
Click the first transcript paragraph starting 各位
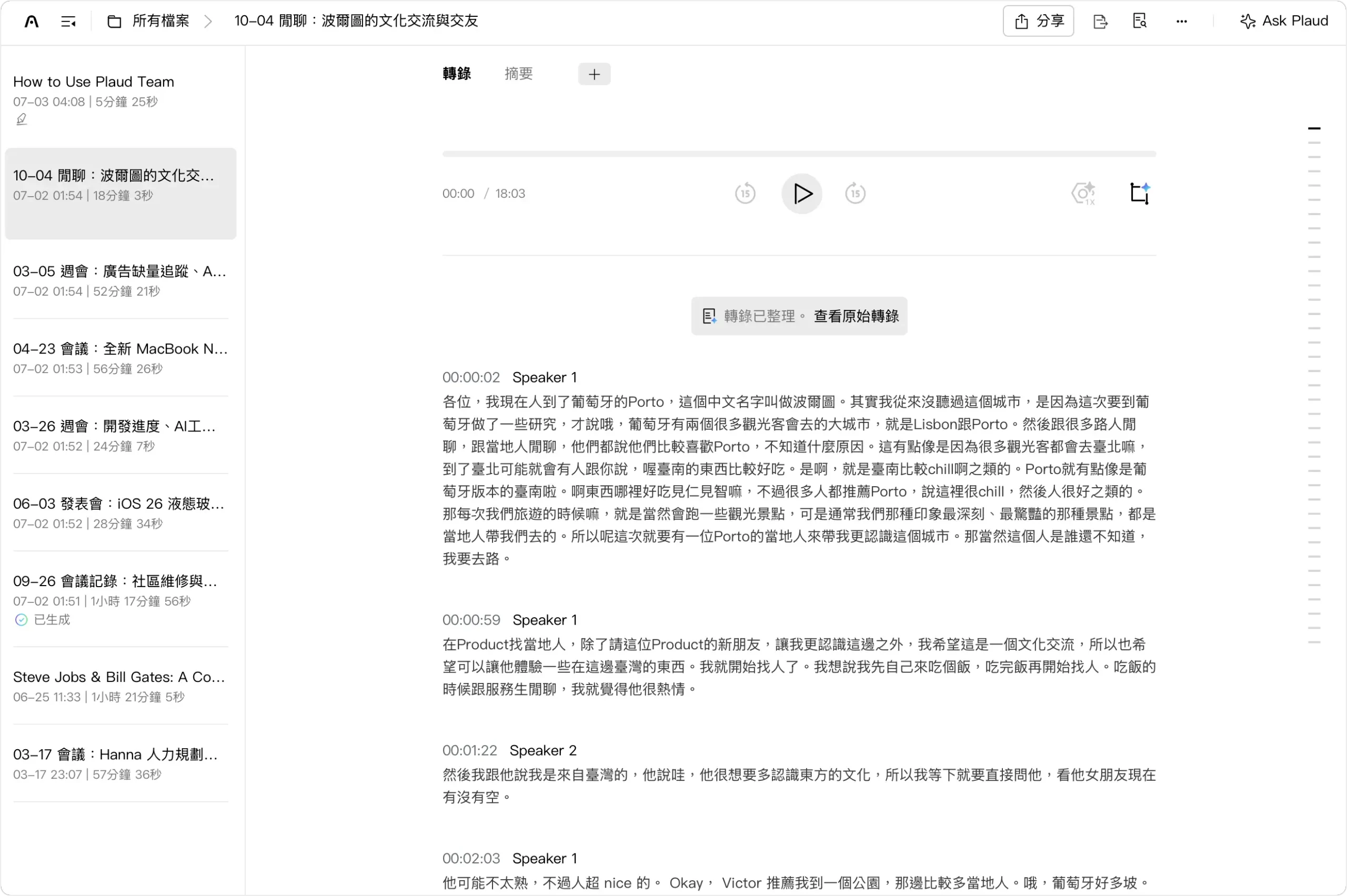(x=799, y=480)
